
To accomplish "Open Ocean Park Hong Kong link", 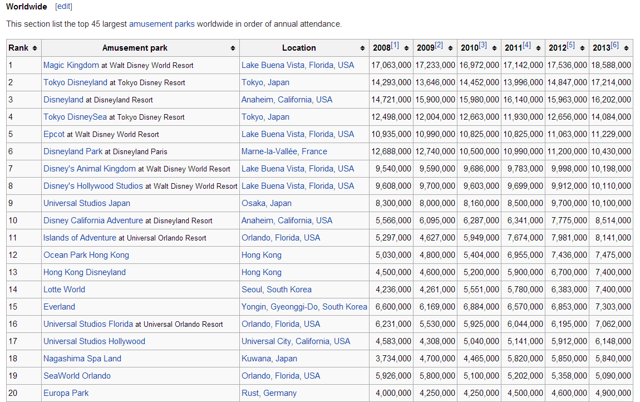I will (86, 255).
